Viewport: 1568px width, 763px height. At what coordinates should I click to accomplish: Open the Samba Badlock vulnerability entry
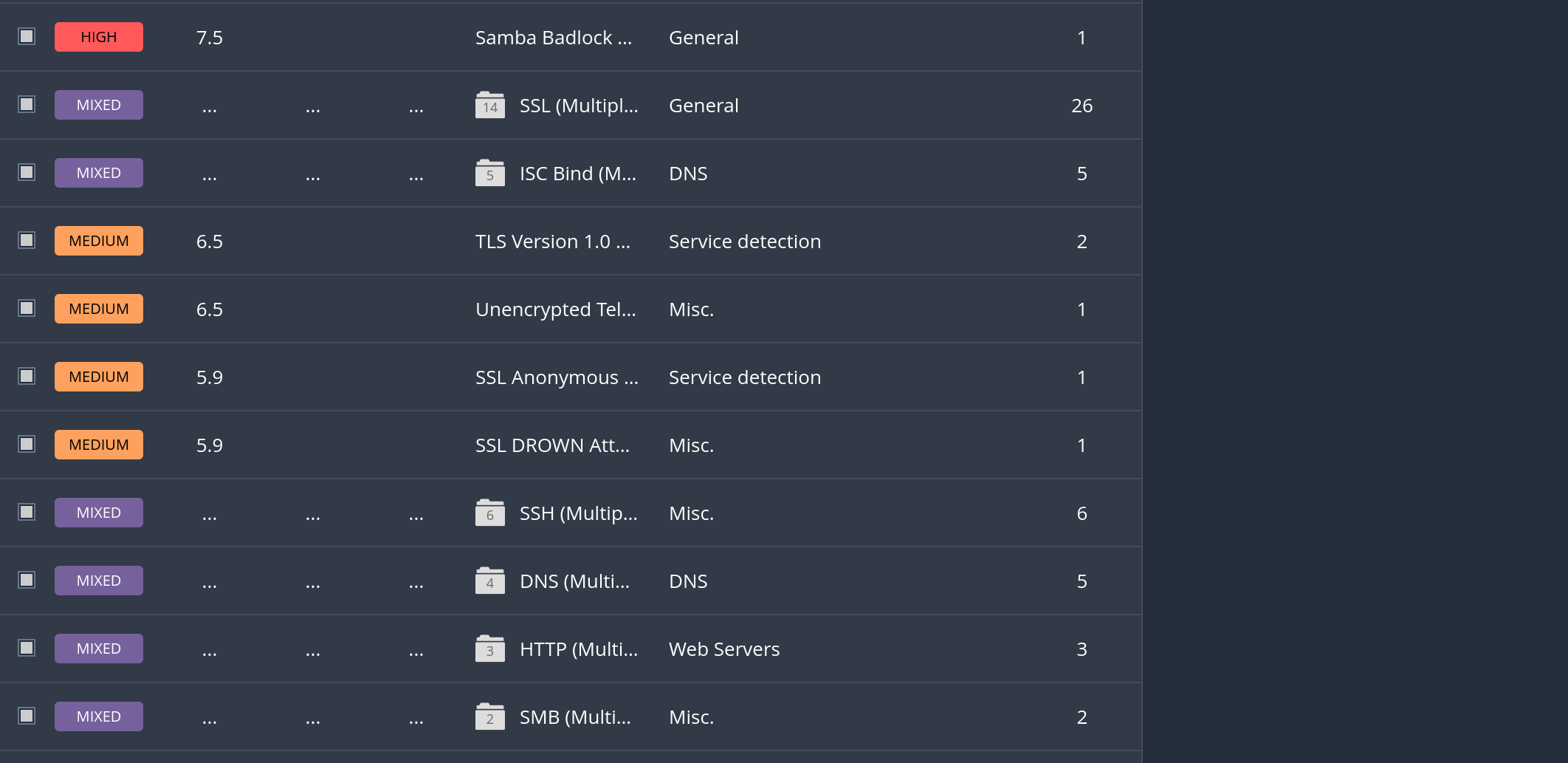point(553,38)
